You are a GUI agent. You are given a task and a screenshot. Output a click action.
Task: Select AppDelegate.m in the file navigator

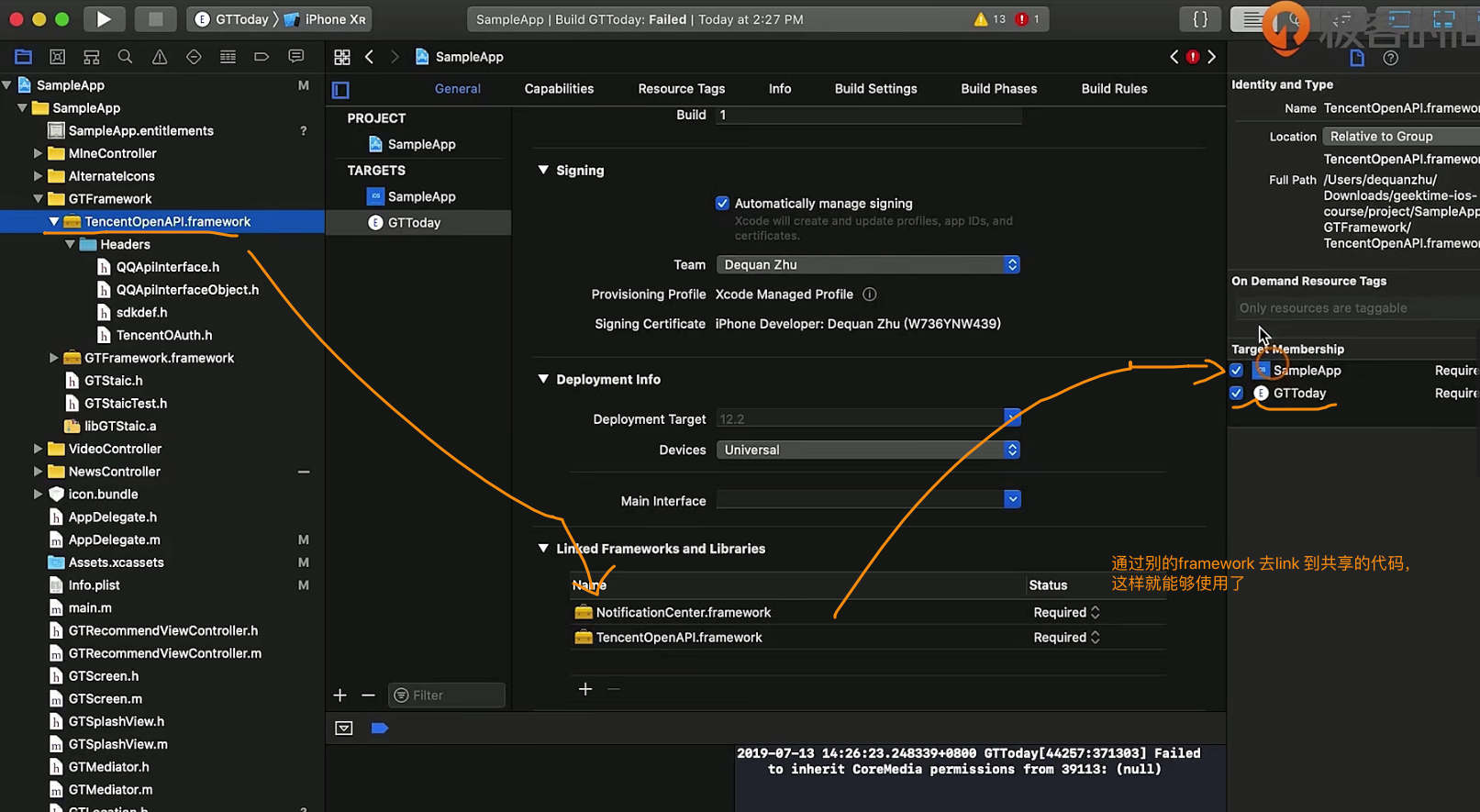[x=115, y=539]
